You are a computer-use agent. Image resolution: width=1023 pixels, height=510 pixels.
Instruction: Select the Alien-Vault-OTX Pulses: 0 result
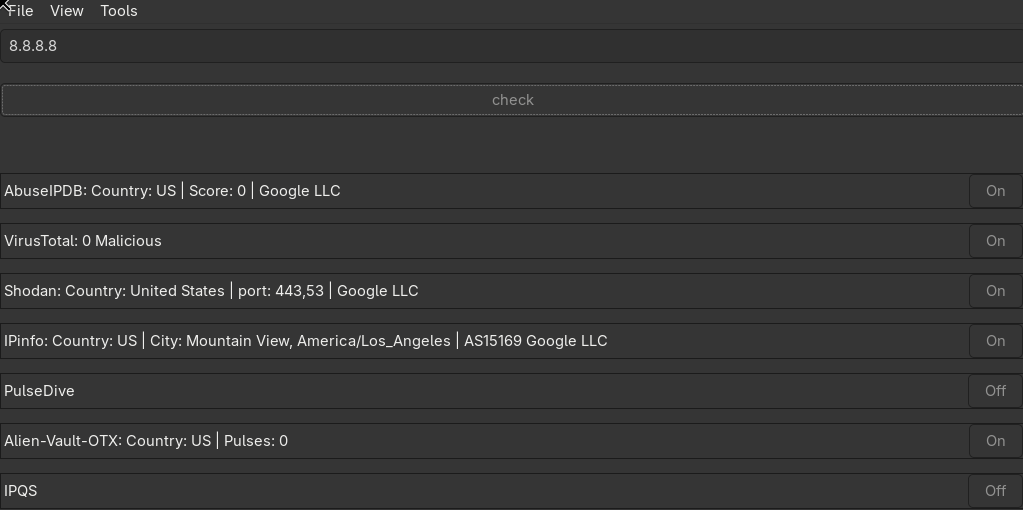146,441
